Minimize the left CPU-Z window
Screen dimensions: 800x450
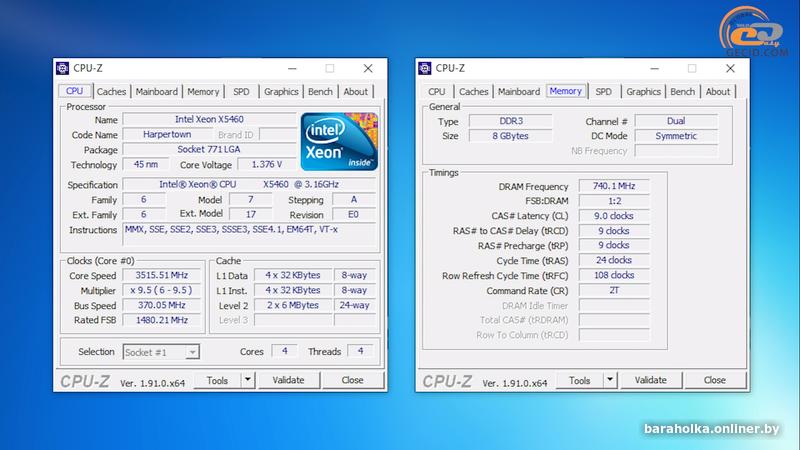click(x=292, y=68)
